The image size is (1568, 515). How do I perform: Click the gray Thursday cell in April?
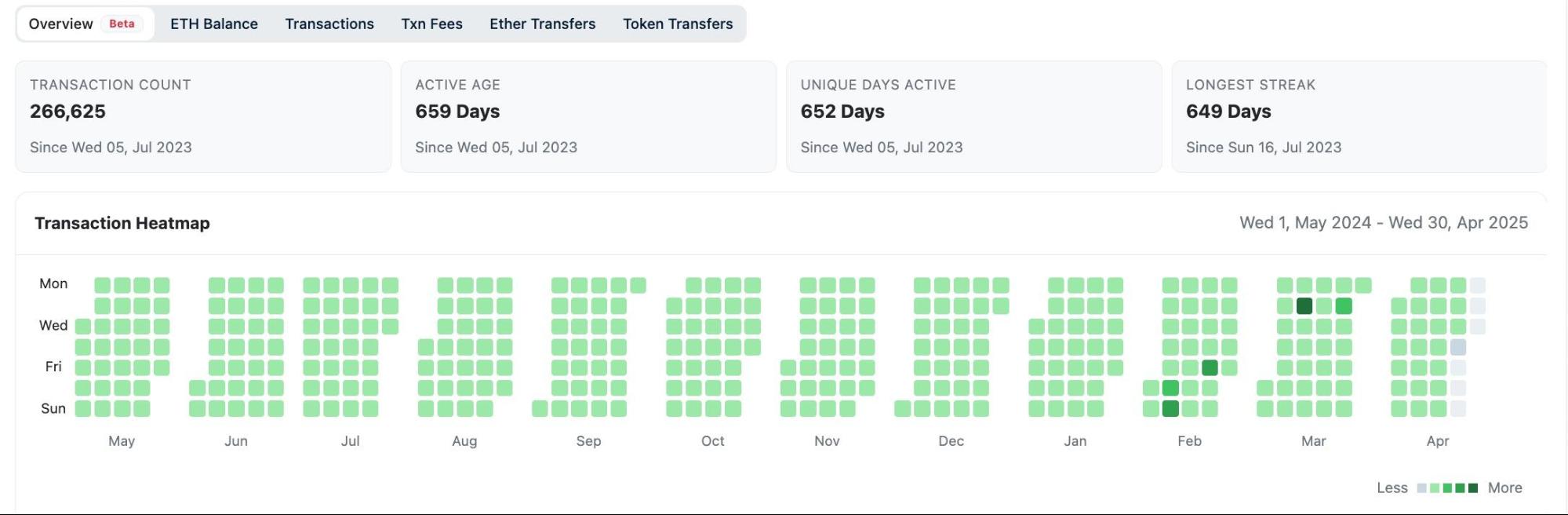click(1458, 346)
